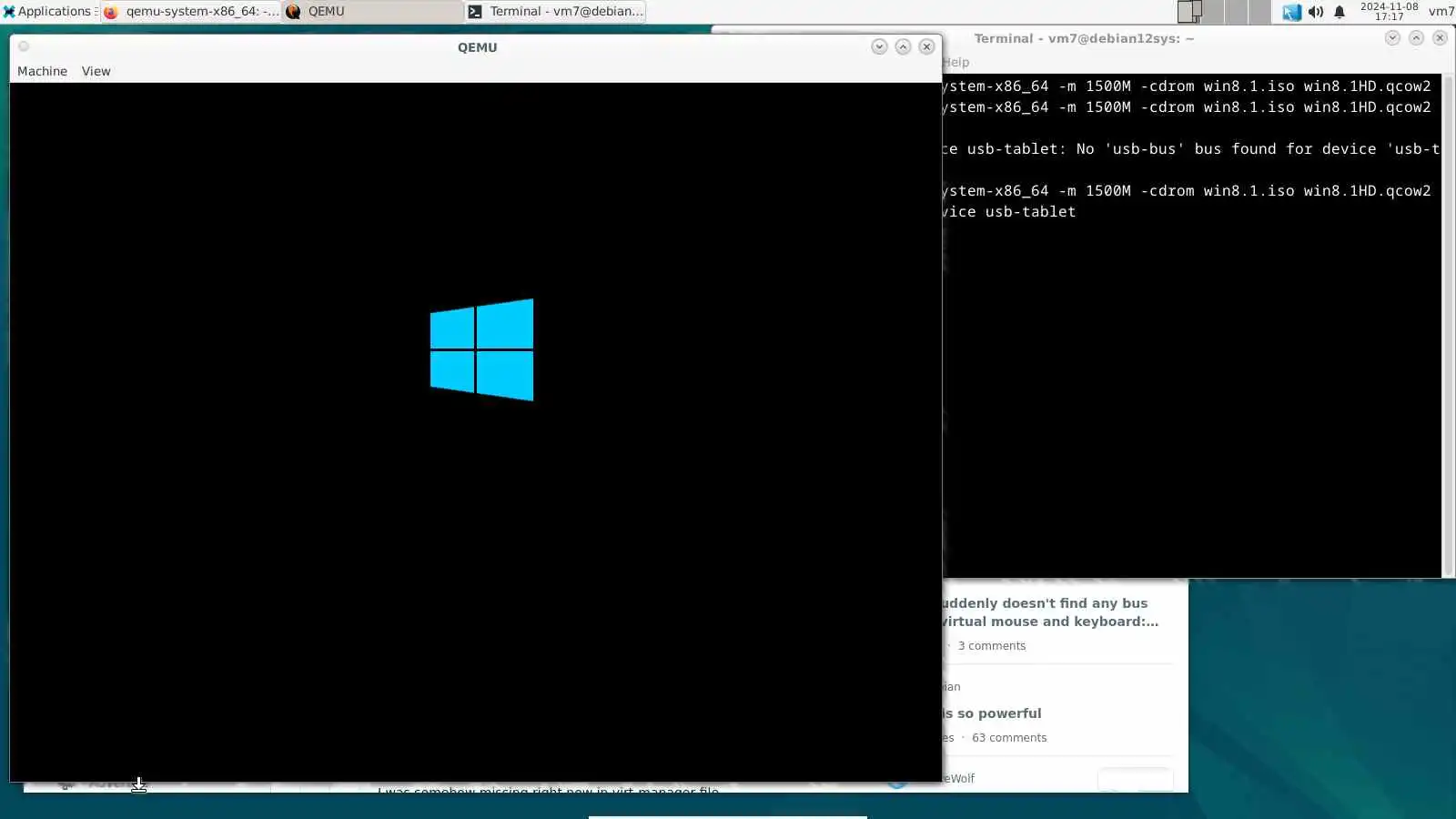Click the Terminal window title bar

coord(1084,38)
